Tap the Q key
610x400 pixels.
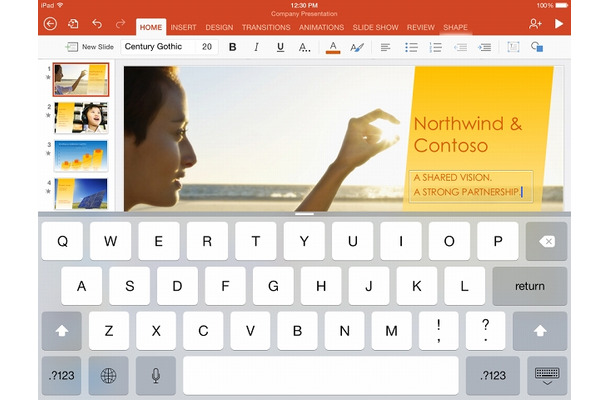coord(62,241)
